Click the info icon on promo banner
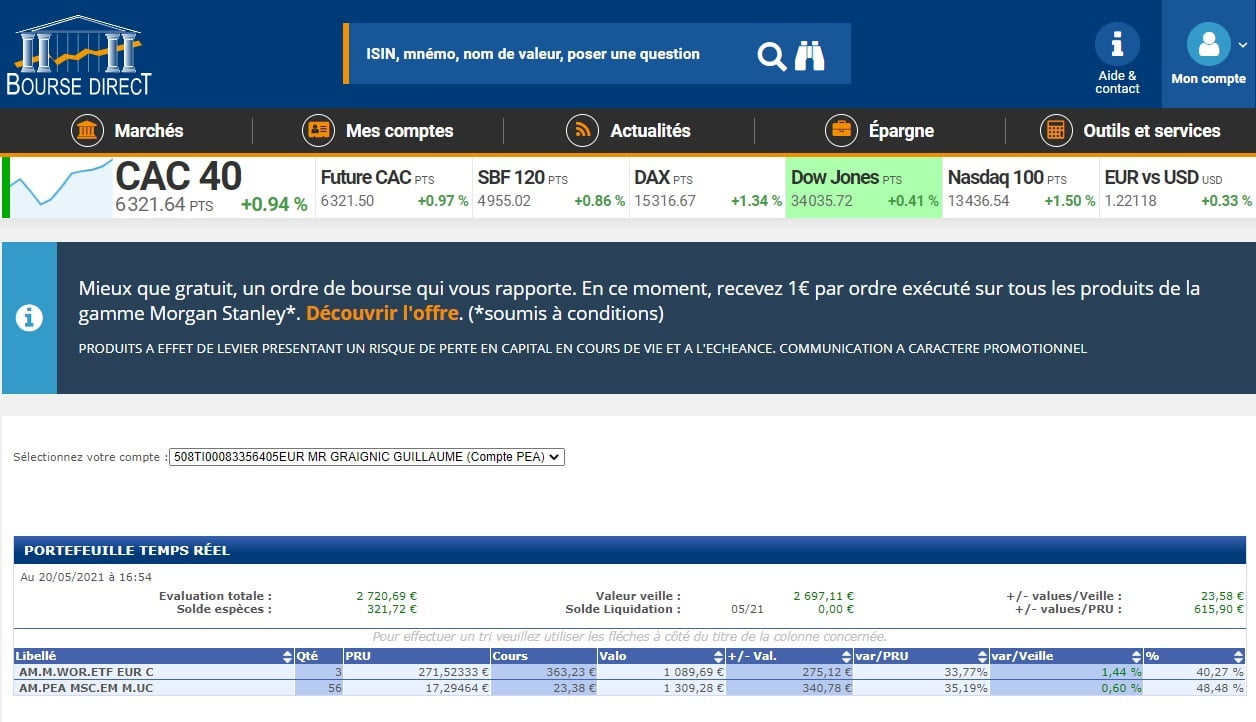 pos(29,318)
